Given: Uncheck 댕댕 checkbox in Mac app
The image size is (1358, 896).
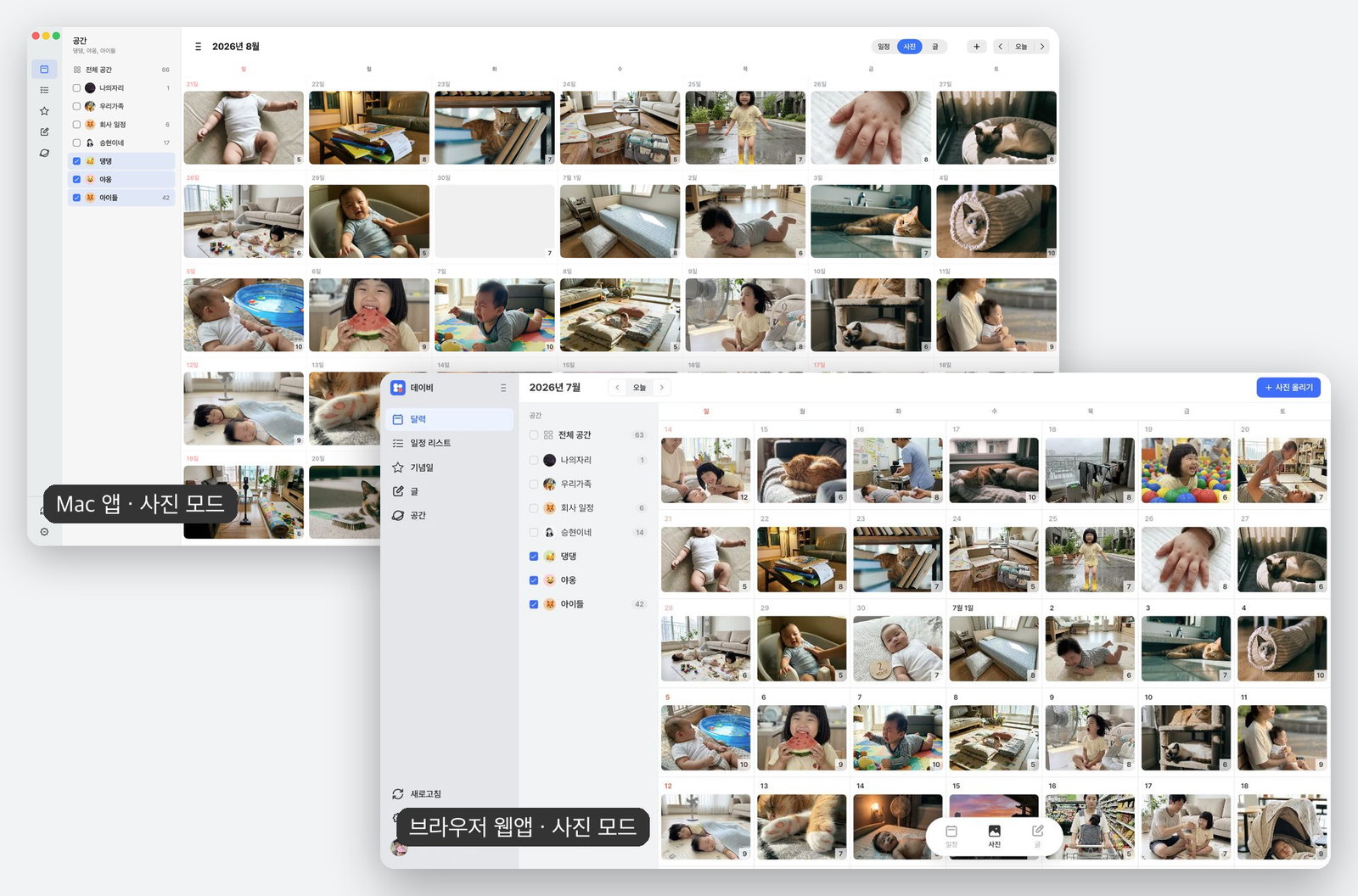Looking at the screenshot, I should pyautogui.click(x=76, y=161).
